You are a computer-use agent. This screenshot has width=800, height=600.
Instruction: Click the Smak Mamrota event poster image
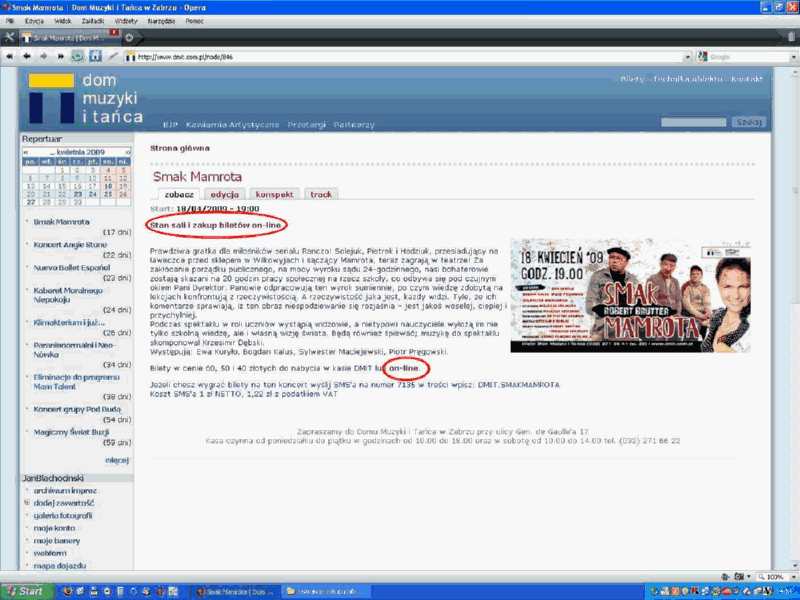coord(630,295)
